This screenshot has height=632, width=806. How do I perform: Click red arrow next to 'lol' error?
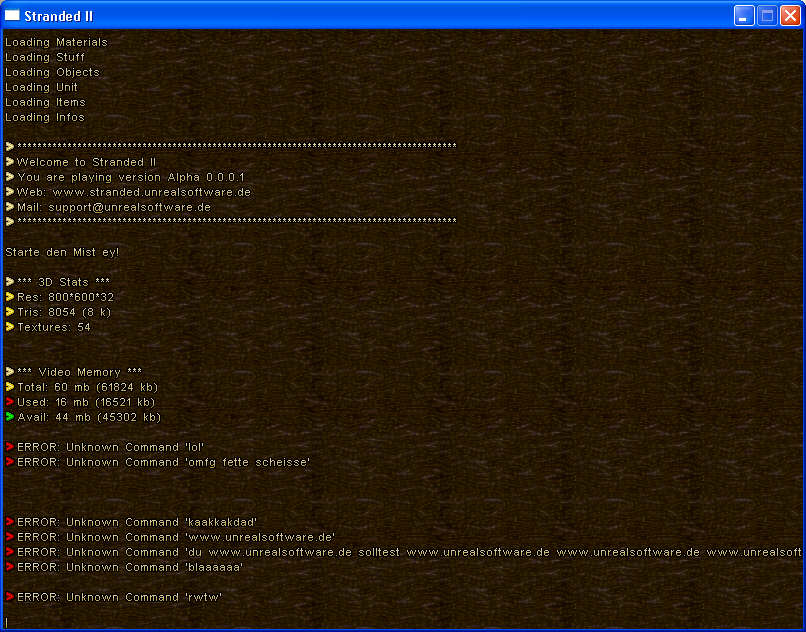coord(9,447)
